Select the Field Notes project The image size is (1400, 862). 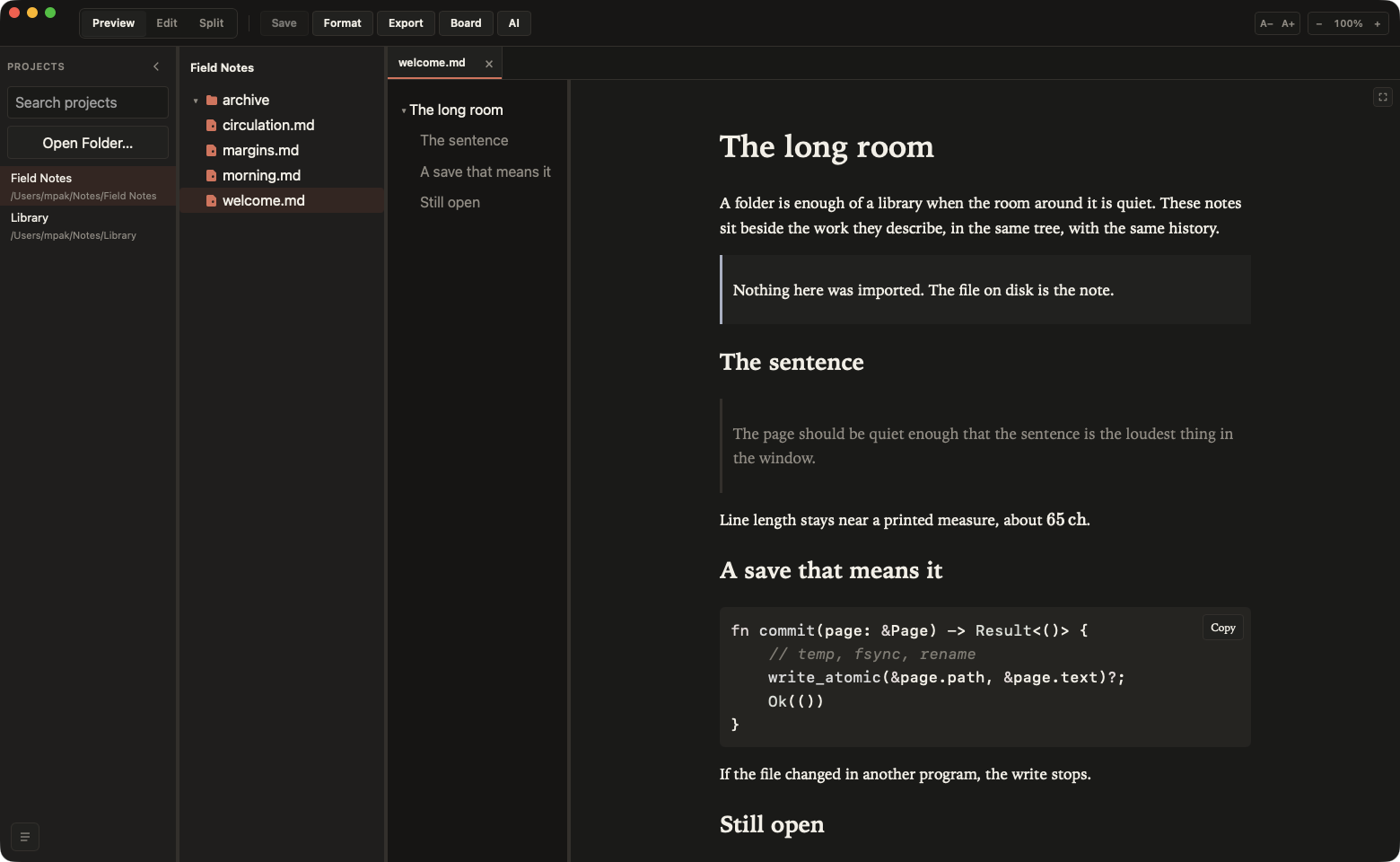coord(88,186)
